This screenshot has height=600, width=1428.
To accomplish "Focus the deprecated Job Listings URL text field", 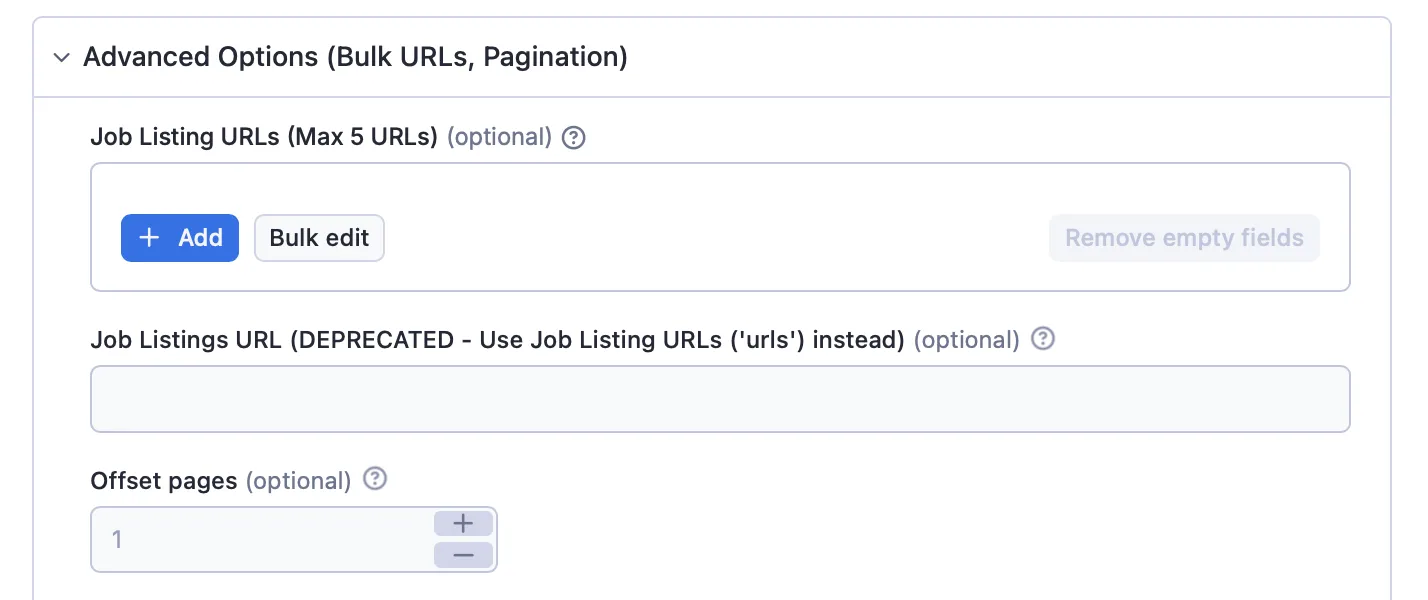I will coord(720,399).
